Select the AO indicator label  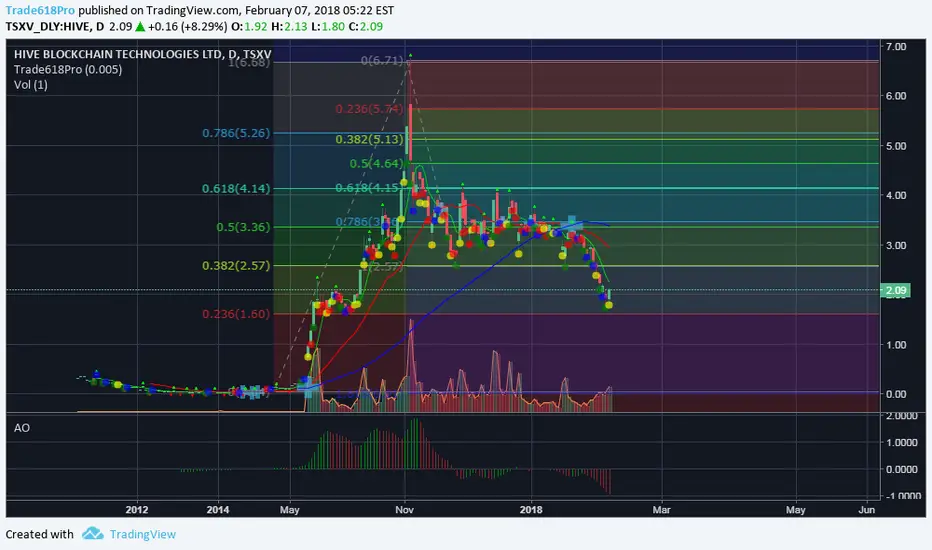pos(21,428)
